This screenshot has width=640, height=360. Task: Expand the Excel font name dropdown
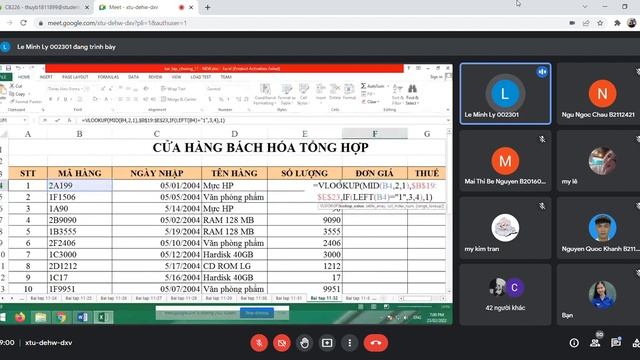tap(82, 89)
